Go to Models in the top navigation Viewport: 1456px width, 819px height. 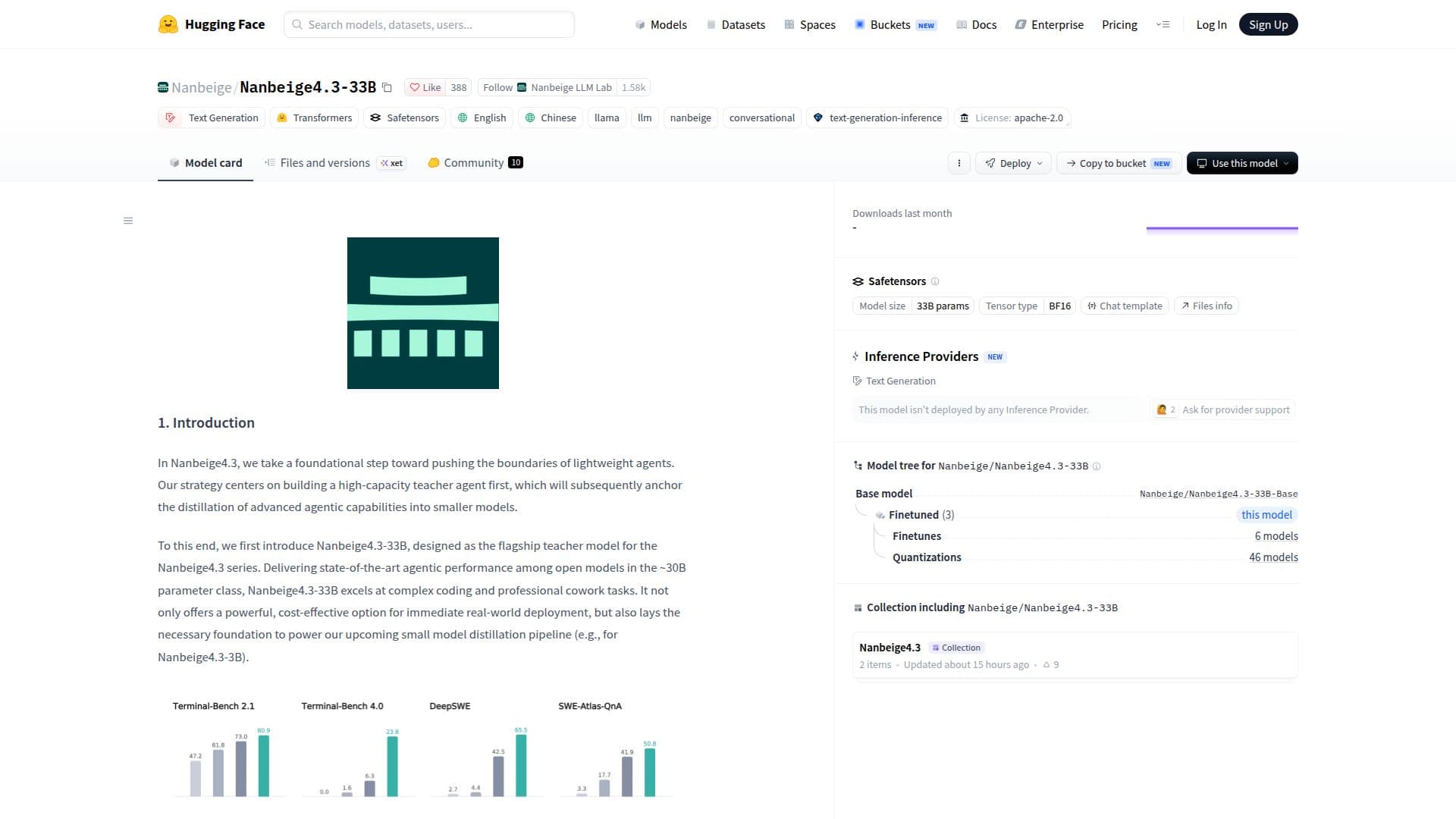[x=661, y=24]
